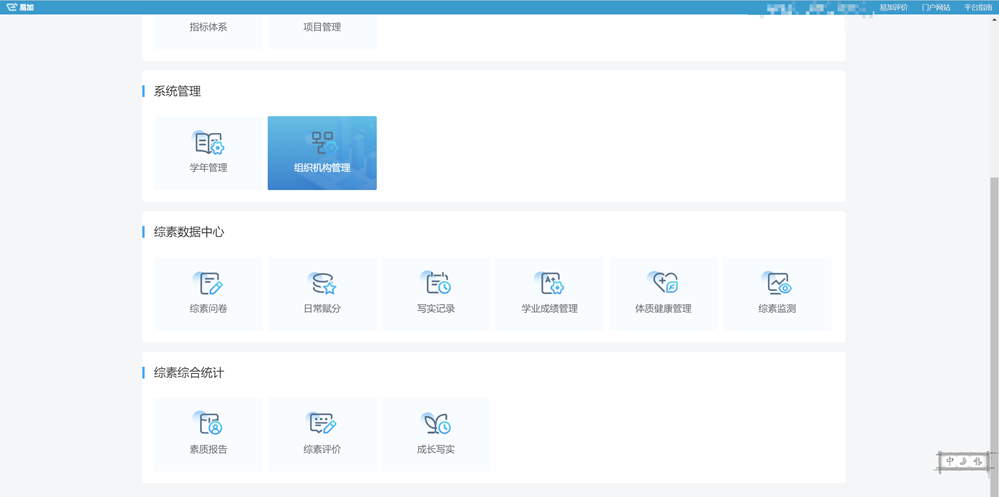This screenshot has height=497, width=999.
Task: Open the 综素监测 monitor eye icon
Action: pyautogui.click(x=777, y=283)
